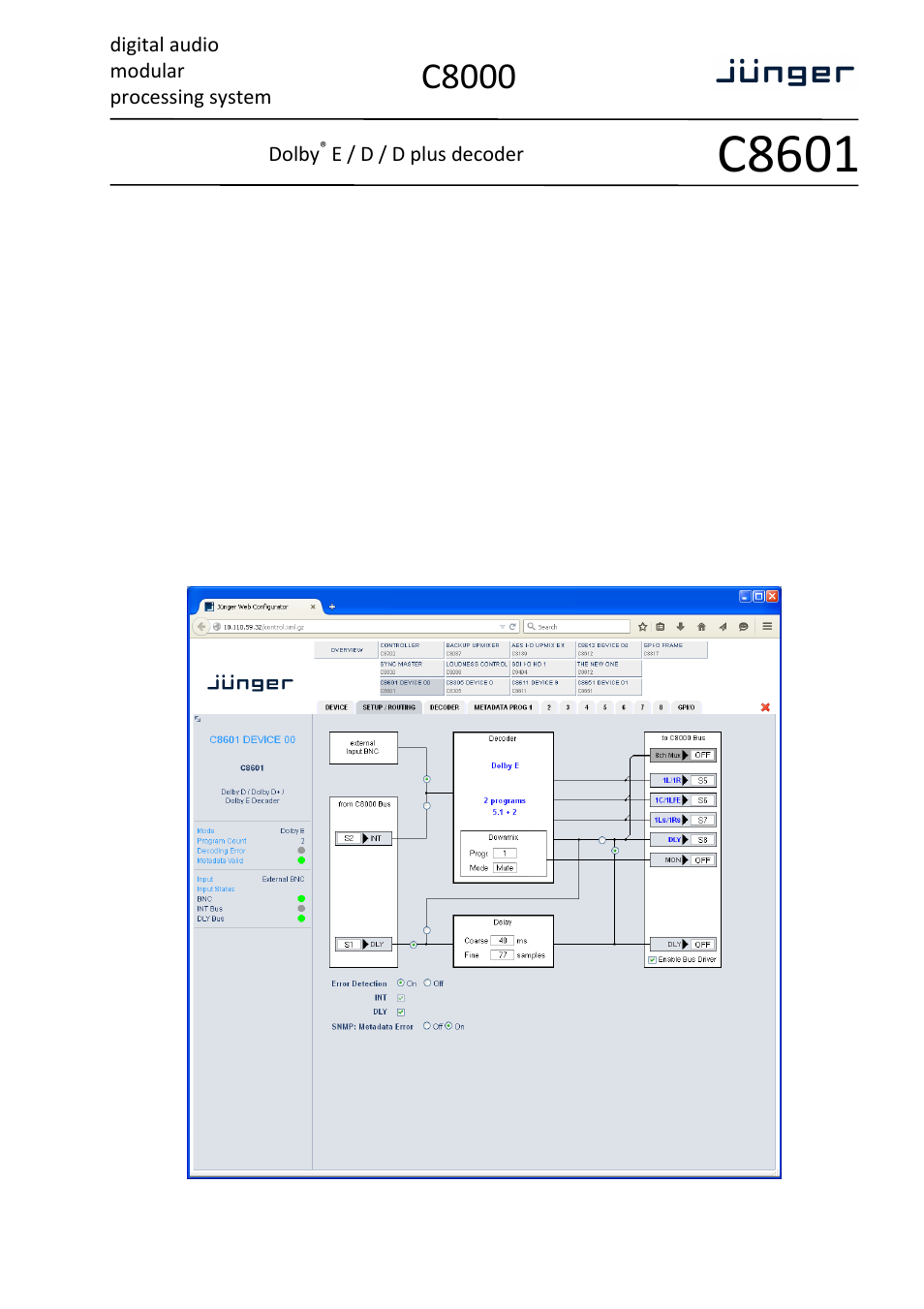Viewport: 924px width, 1309px height.
Task: Open the OVERVIEW page
Action: (347, 650)
